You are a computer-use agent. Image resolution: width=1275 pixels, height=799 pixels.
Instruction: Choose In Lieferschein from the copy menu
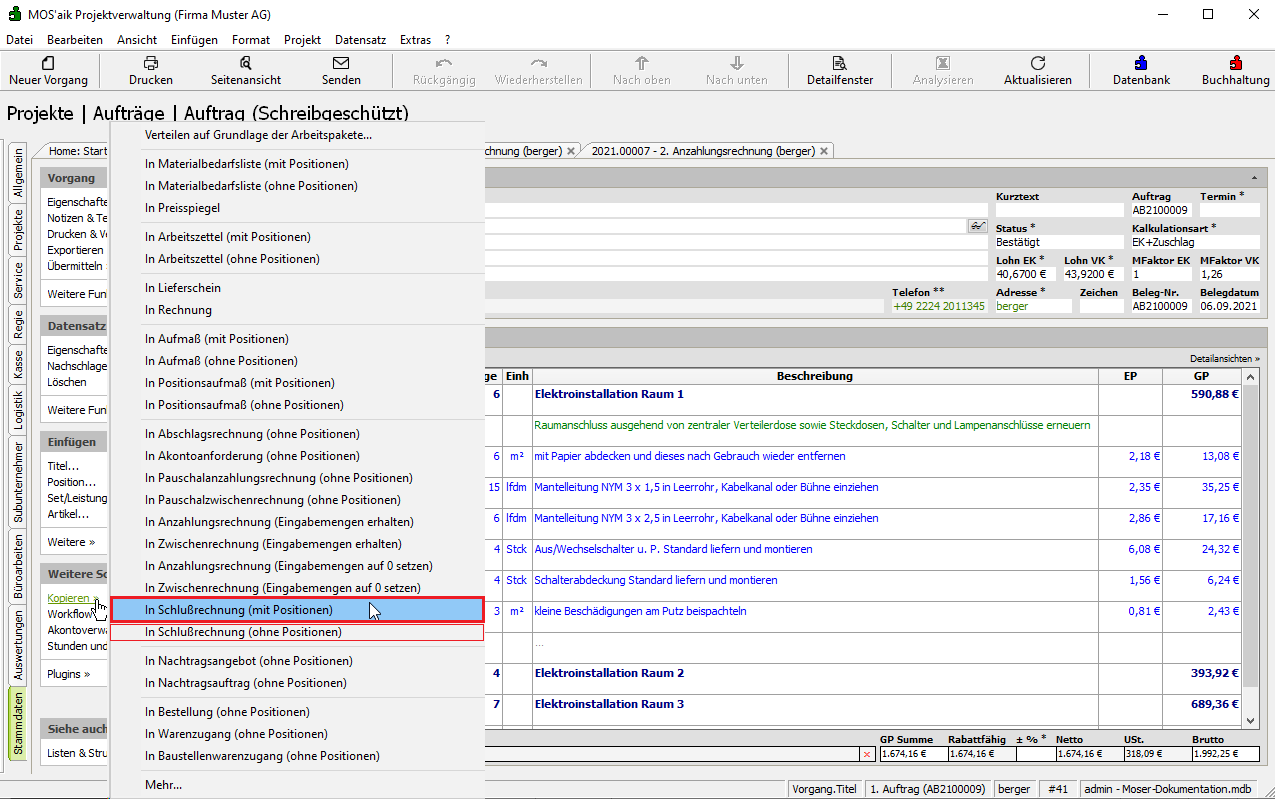(183, 288)
